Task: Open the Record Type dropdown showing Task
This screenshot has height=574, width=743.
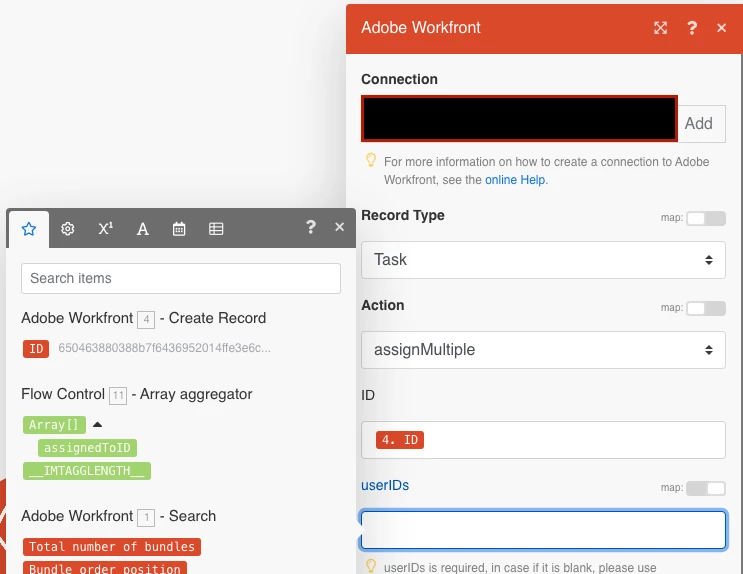Action: click(x=543, y=260)
